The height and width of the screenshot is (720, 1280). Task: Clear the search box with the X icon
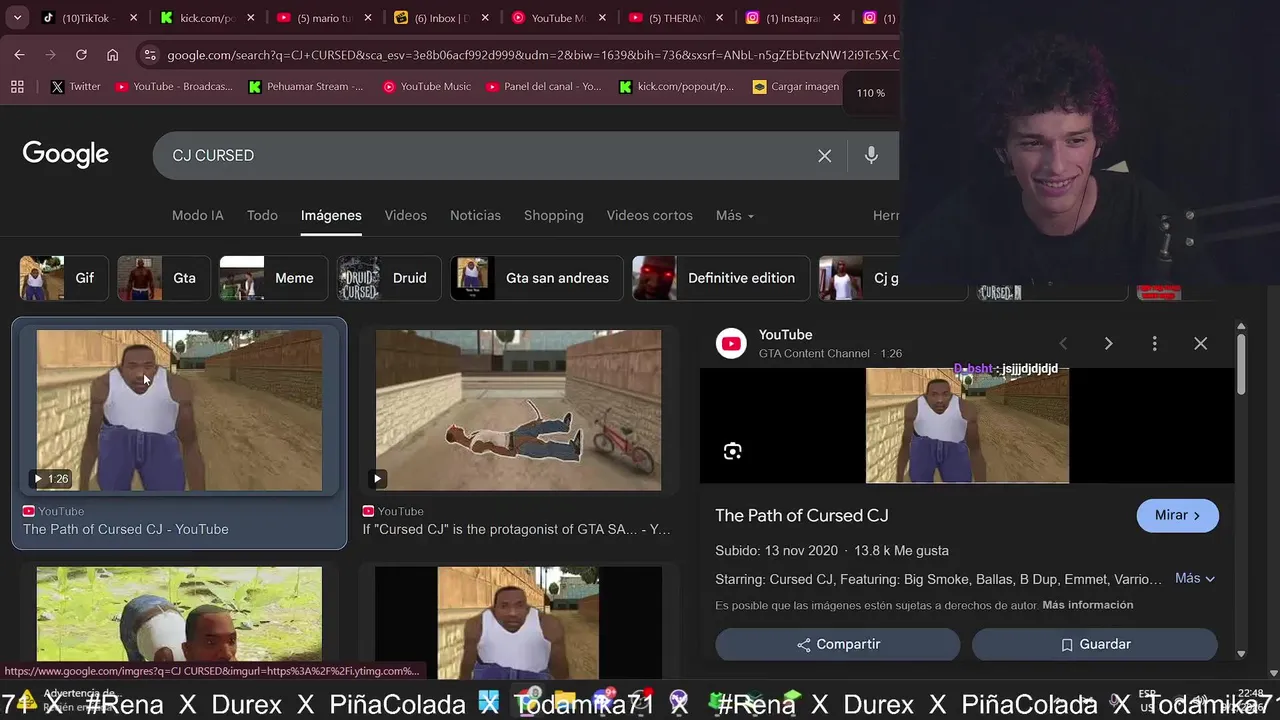pyautogui.click(x=824, y=156)
